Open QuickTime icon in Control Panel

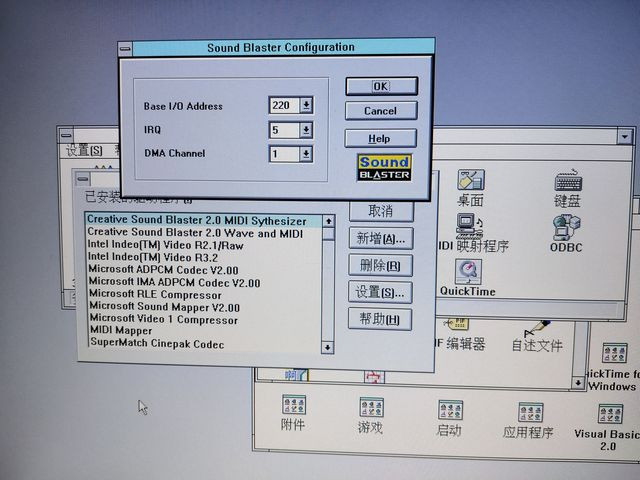[x=468, y=278]
